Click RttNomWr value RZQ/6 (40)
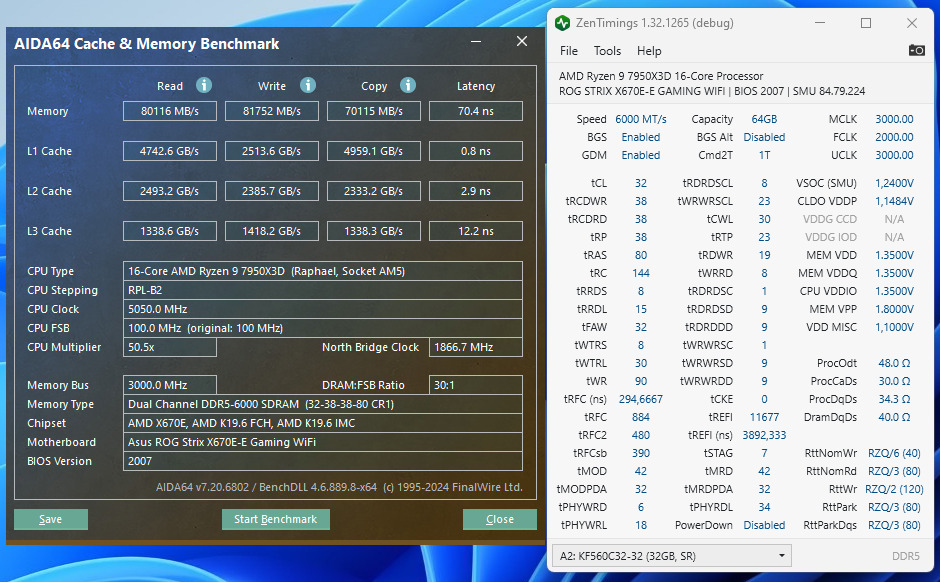Screen dimensions: 940x582 click(x=894, y=453)
